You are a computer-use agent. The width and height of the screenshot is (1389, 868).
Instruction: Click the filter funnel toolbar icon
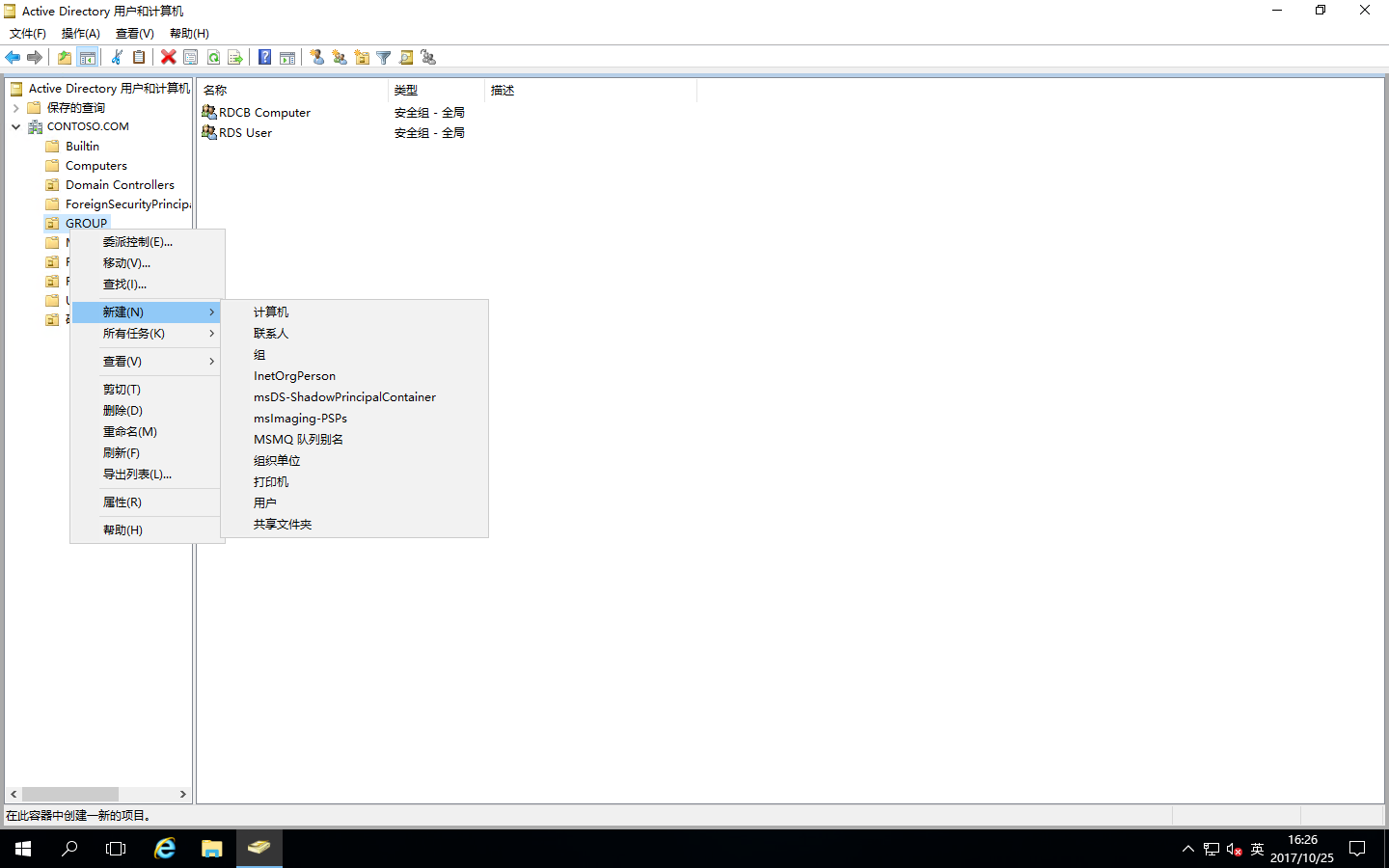[384, 58]
